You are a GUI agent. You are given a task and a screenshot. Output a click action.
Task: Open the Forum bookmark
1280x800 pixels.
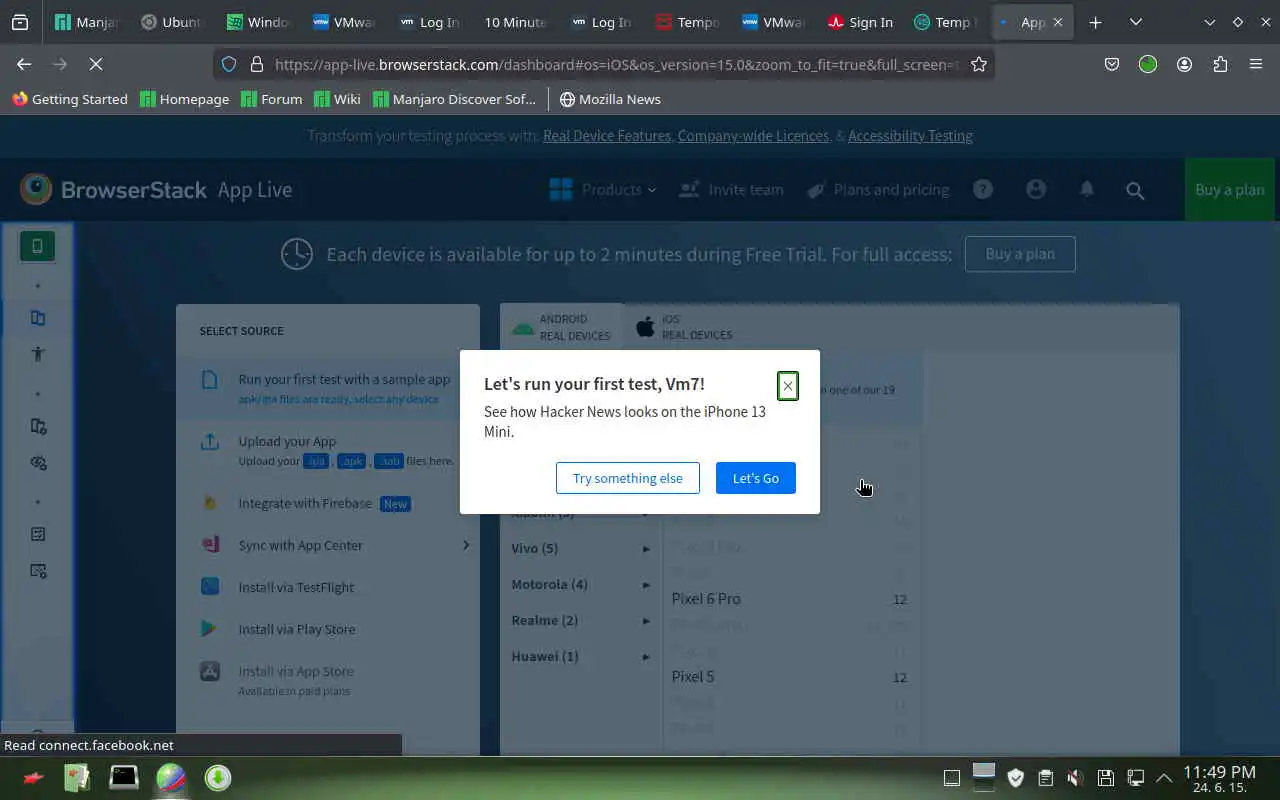coord(272,99)
